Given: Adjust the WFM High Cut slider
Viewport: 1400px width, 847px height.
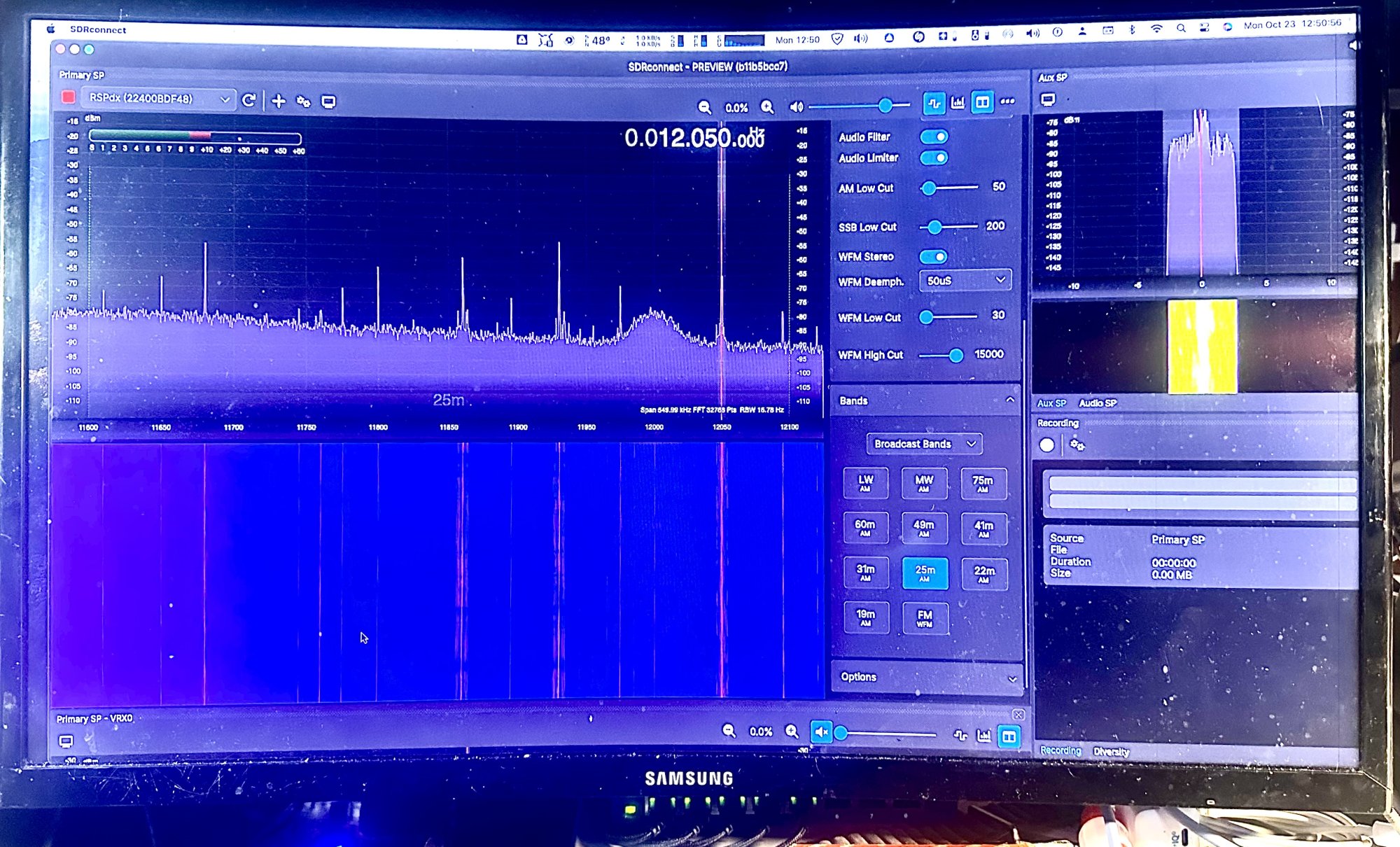Looking at the screenshot, I should pos(942,356).
